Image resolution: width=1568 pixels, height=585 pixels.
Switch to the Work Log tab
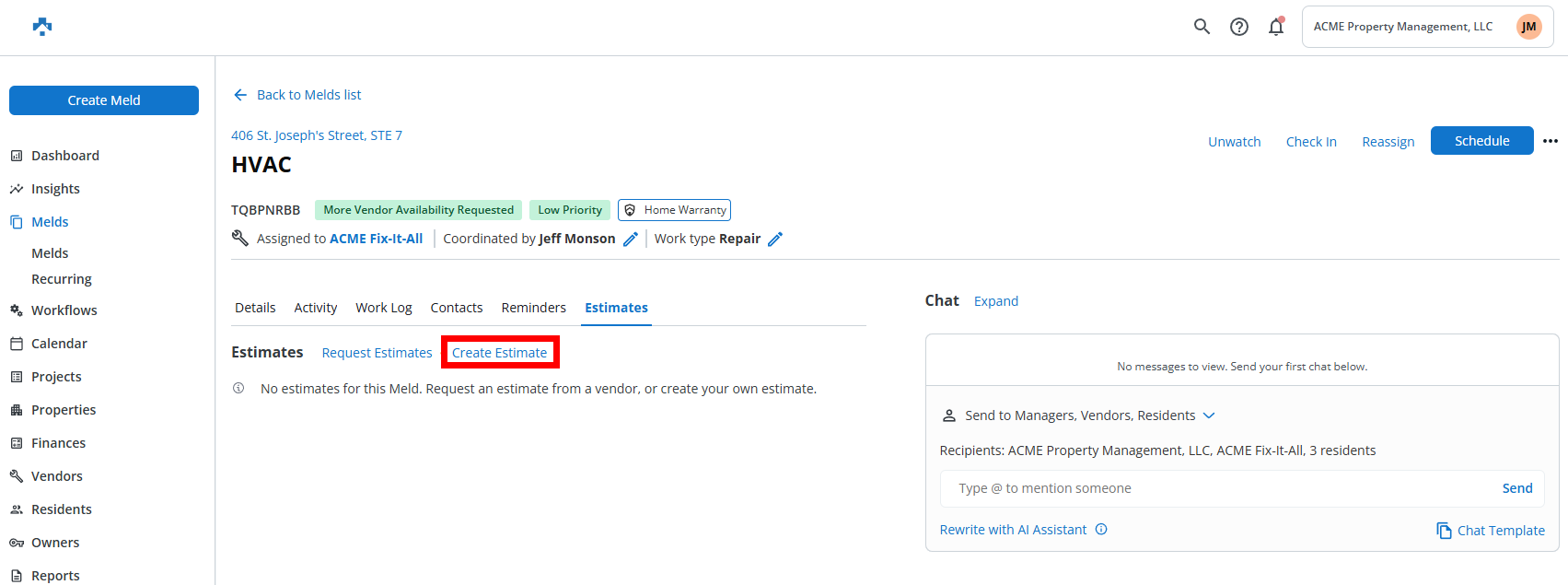383,308
